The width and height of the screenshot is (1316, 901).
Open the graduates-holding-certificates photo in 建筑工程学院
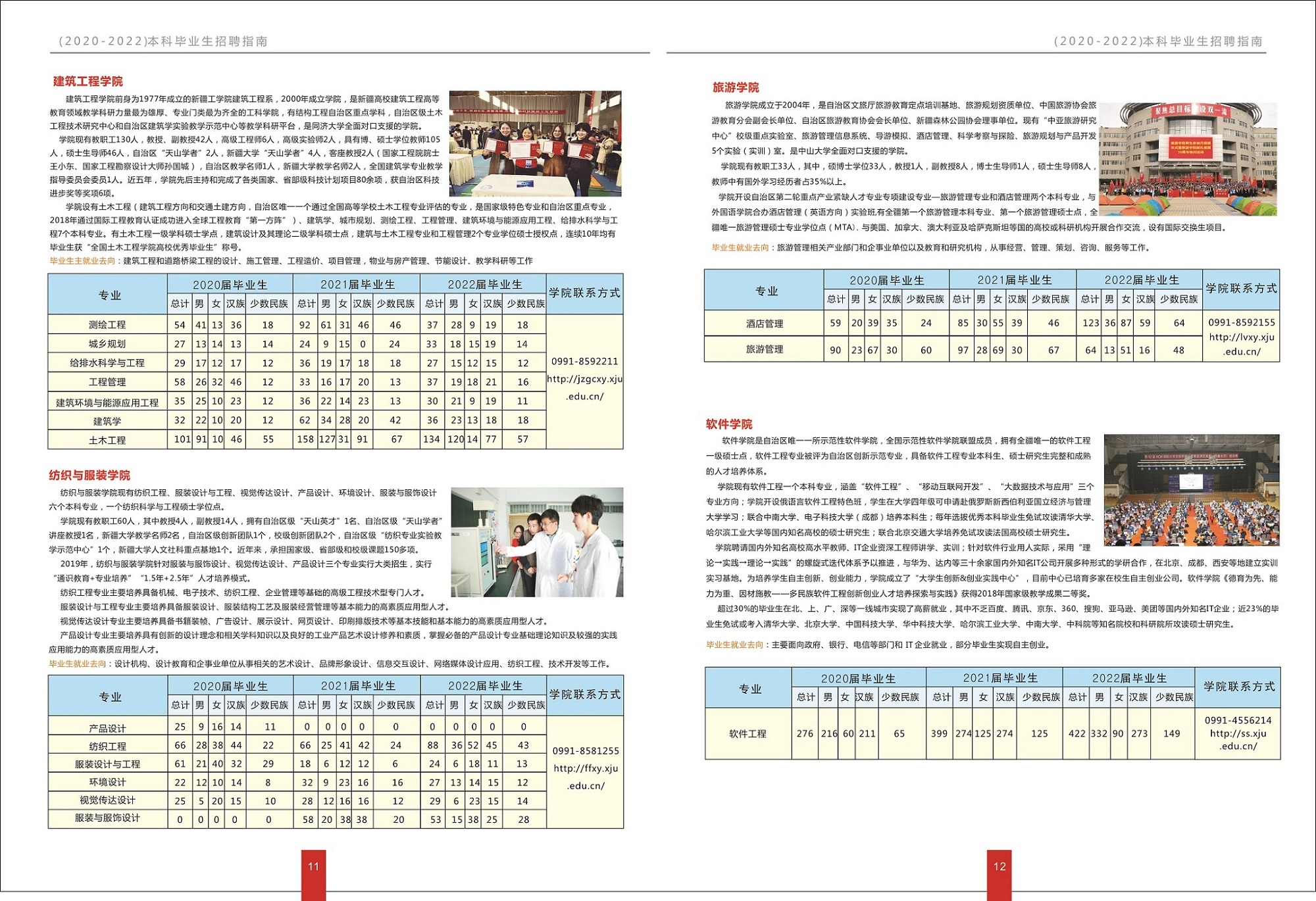tap(535, 143)
